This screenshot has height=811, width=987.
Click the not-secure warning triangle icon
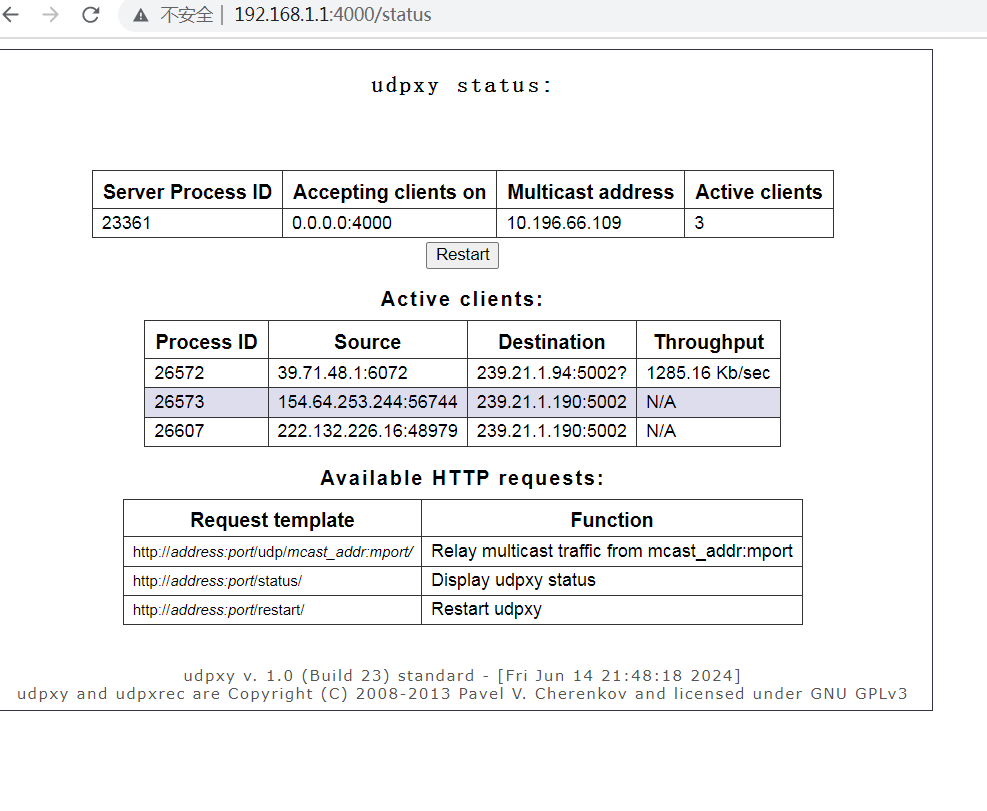141,16
